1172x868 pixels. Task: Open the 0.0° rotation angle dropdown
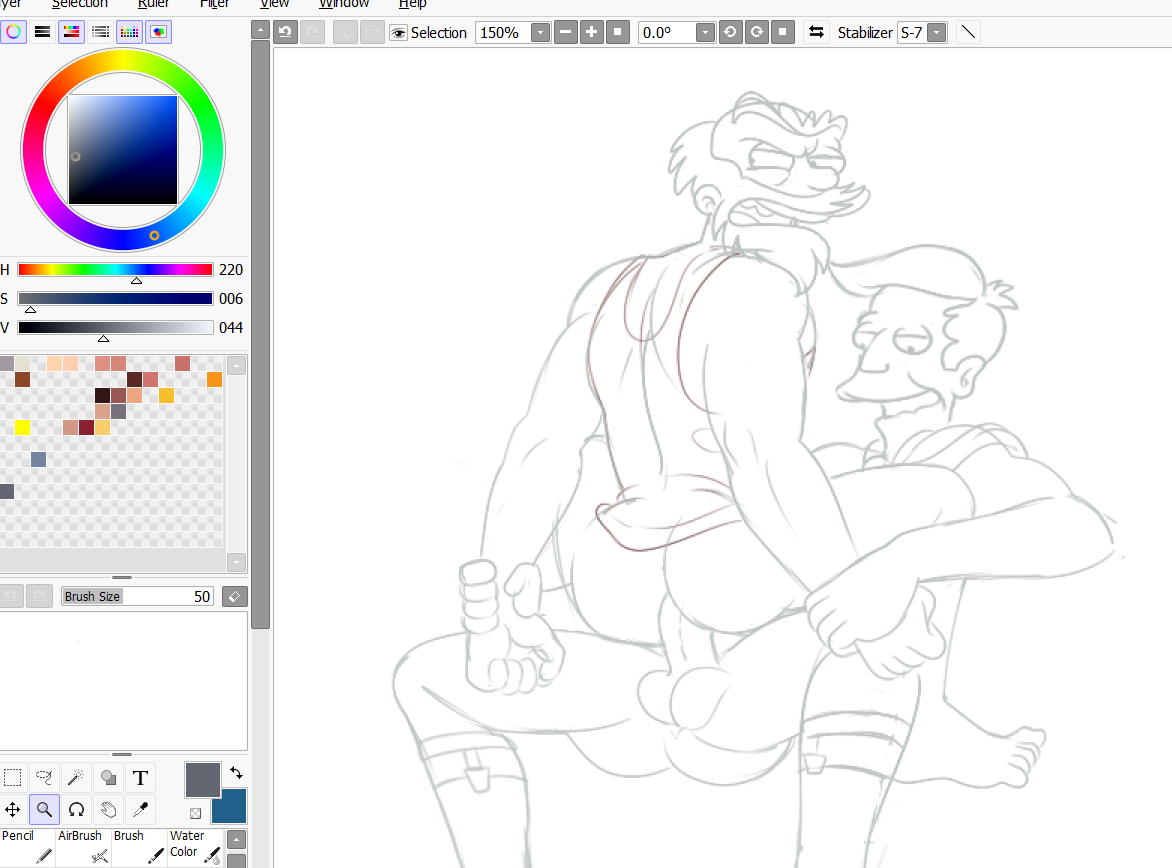coord(705,32)
